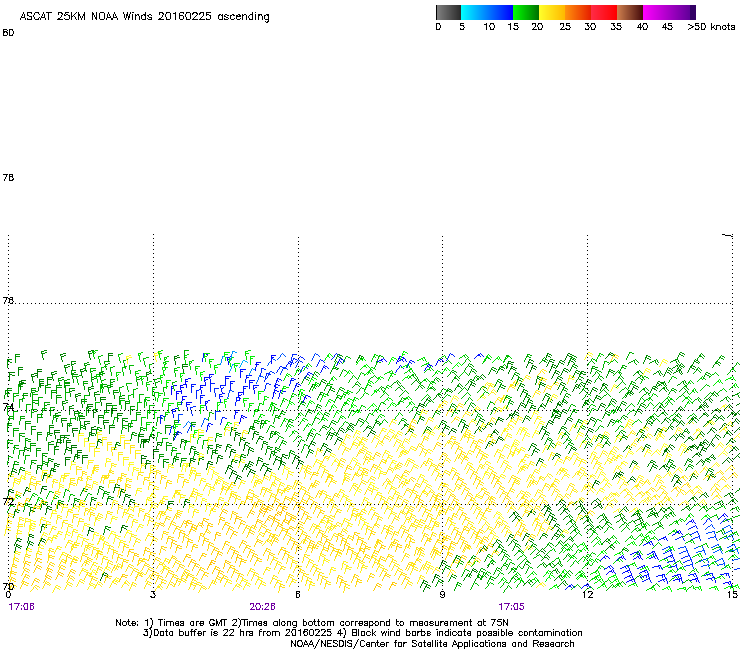Select the latitude label "72" on left axis
740x650 pixels.
click(x=8, y=501)
